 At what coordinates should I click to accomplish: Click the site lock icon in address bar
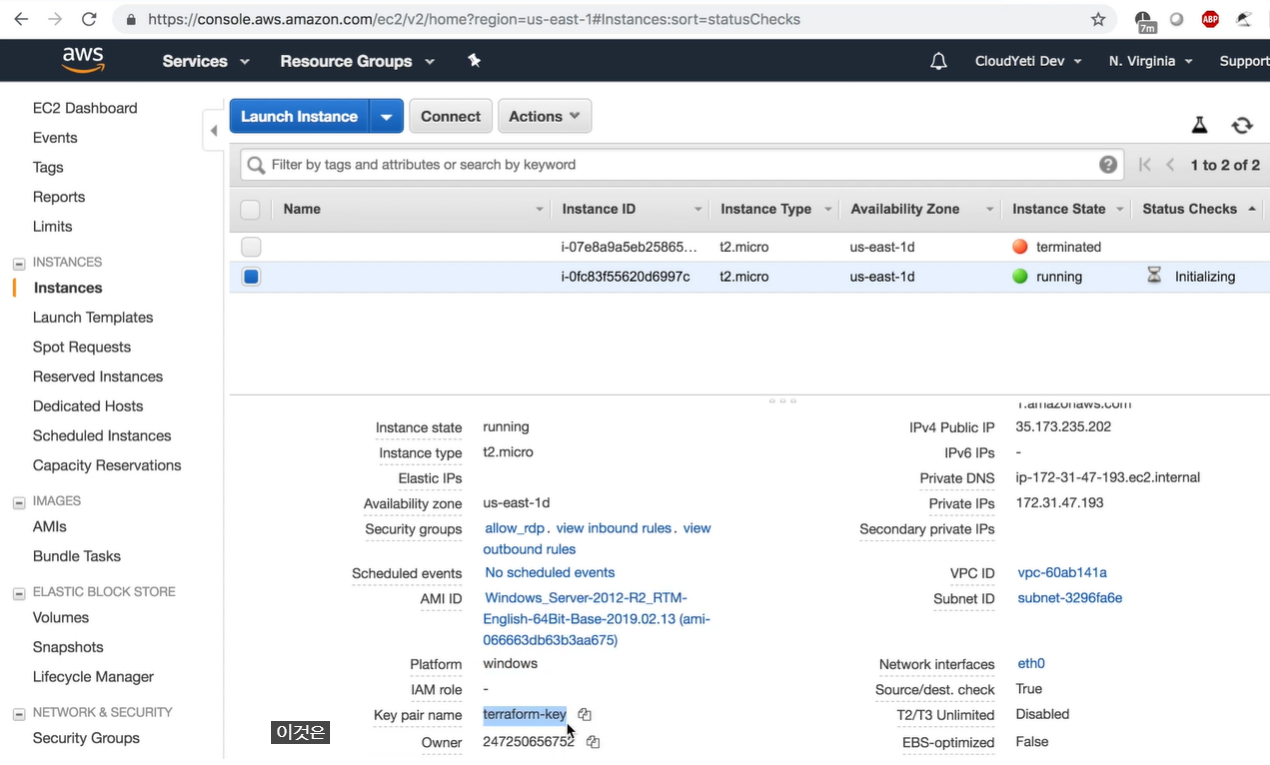(132, 19)
